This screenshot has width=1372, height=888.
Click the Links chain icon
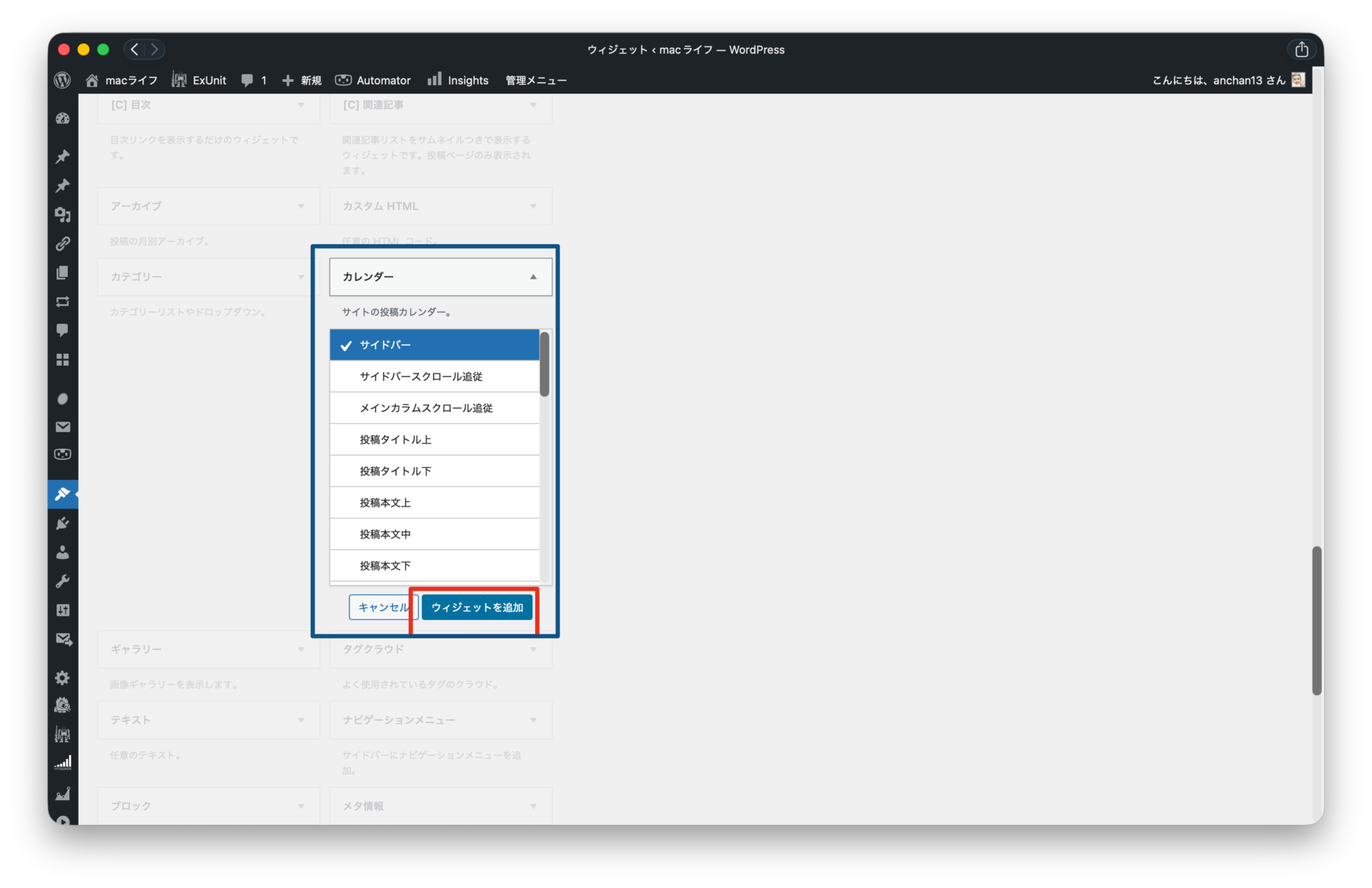click(x=63, y=244)
